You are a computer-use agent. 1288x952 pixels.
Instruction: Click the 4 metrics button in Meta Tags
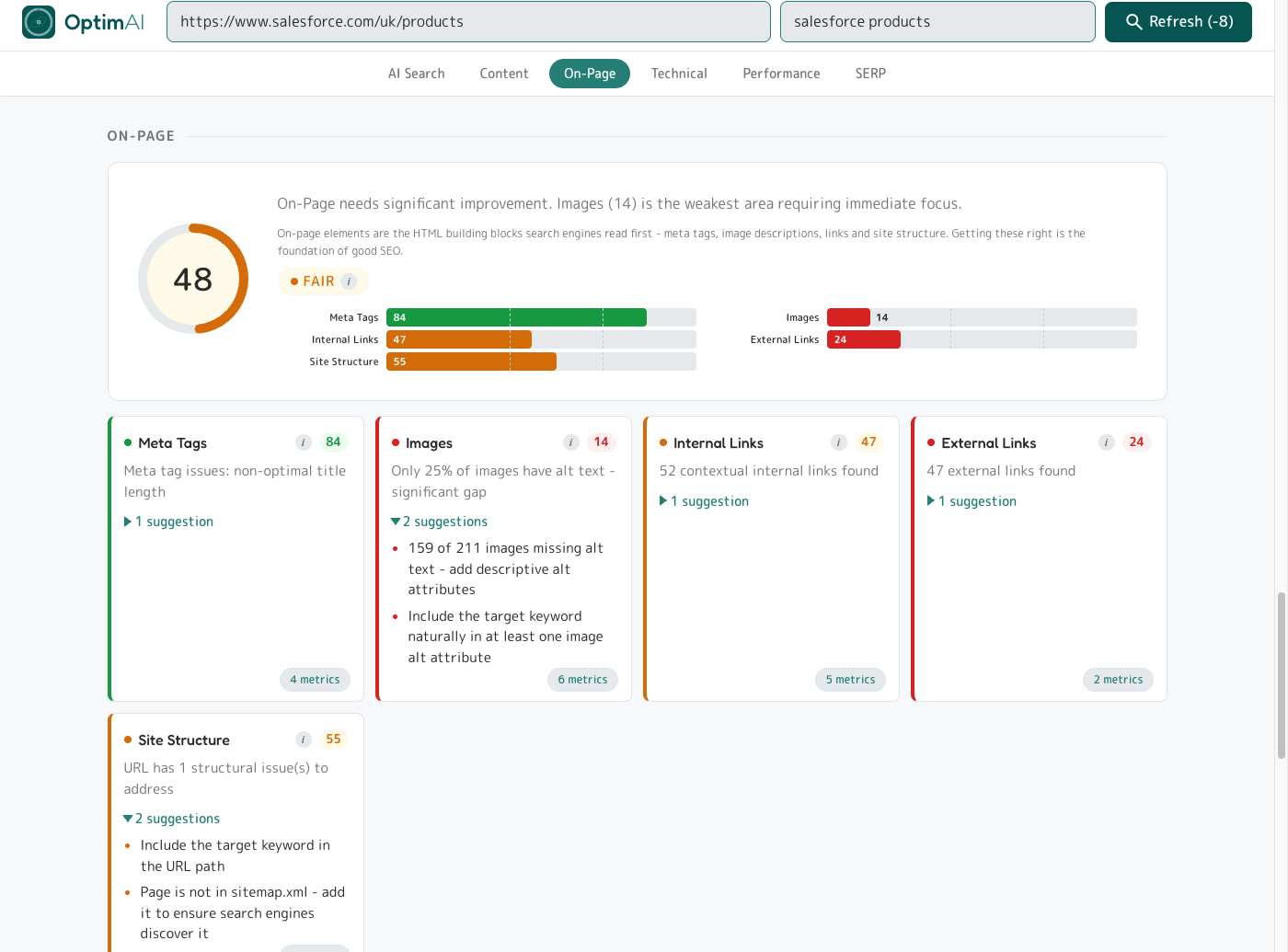315,680
